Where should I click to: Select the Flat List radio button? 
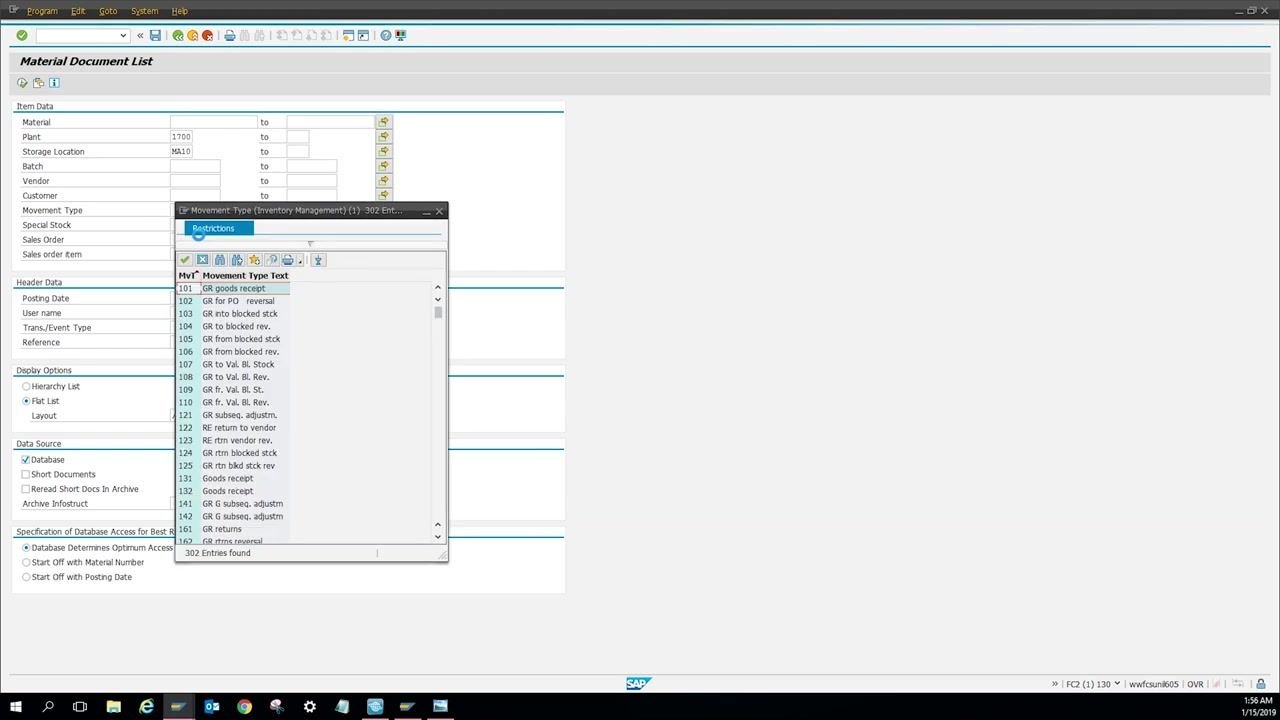click(x=26, y=401)
